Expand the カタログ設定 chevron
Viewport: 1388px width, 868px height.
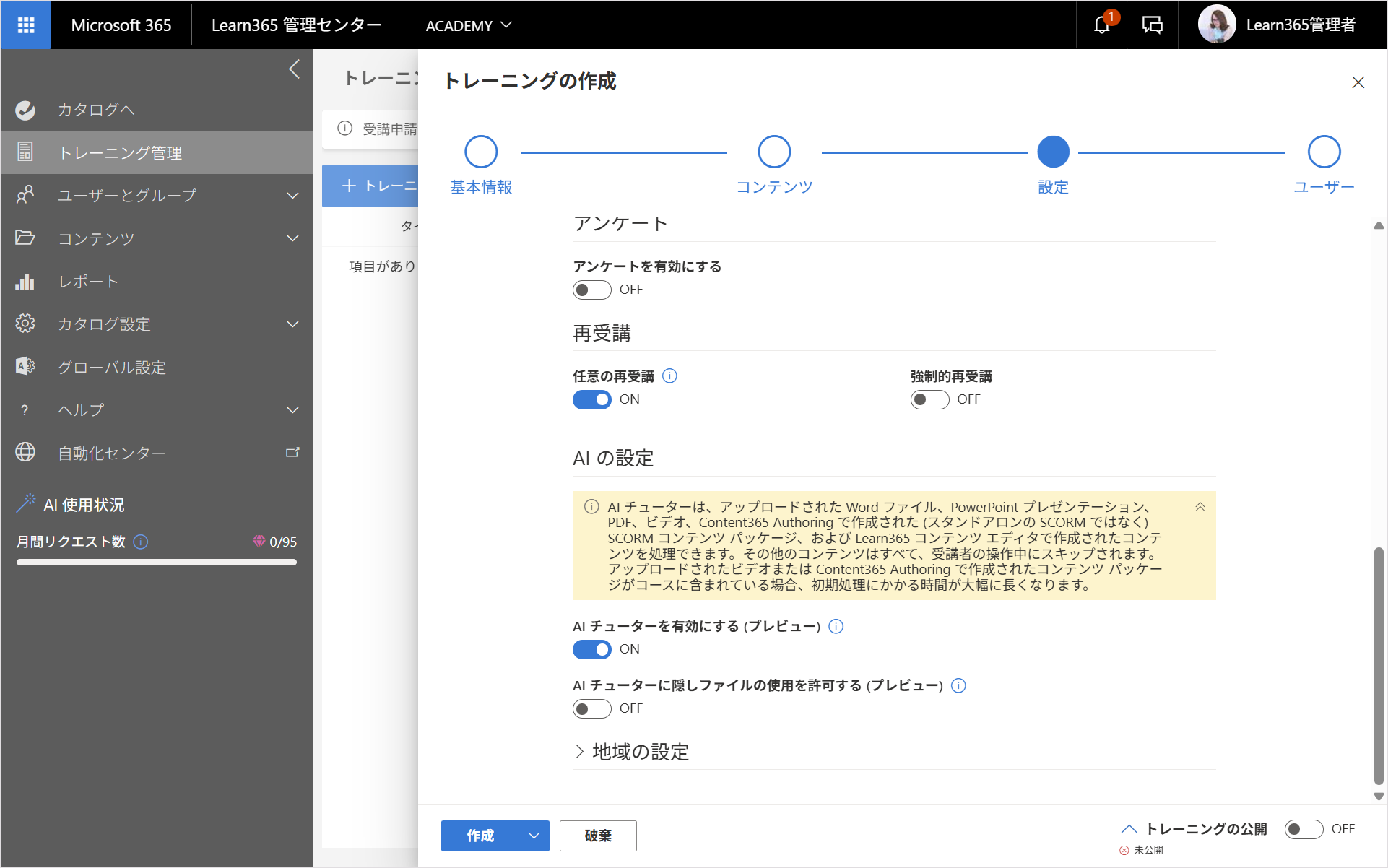(292, 324)
